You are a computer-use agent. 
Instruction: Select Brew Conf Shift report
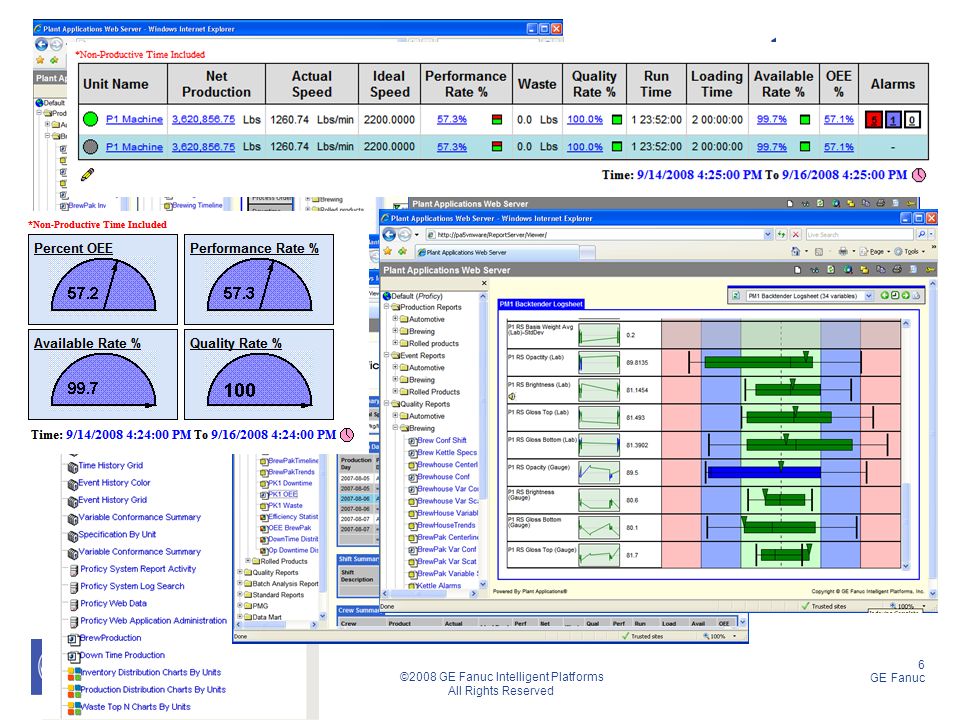tap(441, 440)
